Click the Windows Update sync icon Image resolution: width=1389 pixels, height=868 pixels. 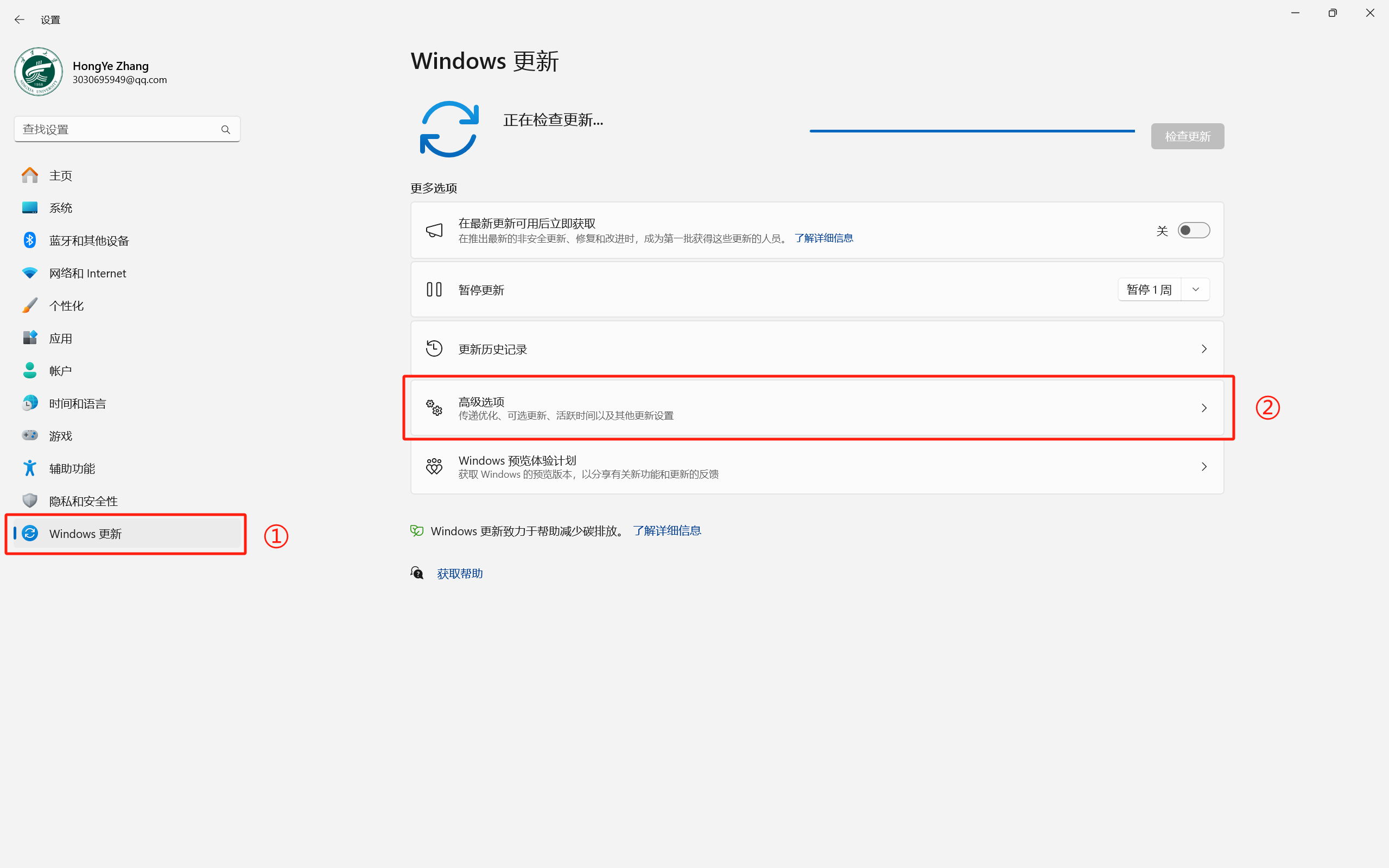[x=449, y=129]
